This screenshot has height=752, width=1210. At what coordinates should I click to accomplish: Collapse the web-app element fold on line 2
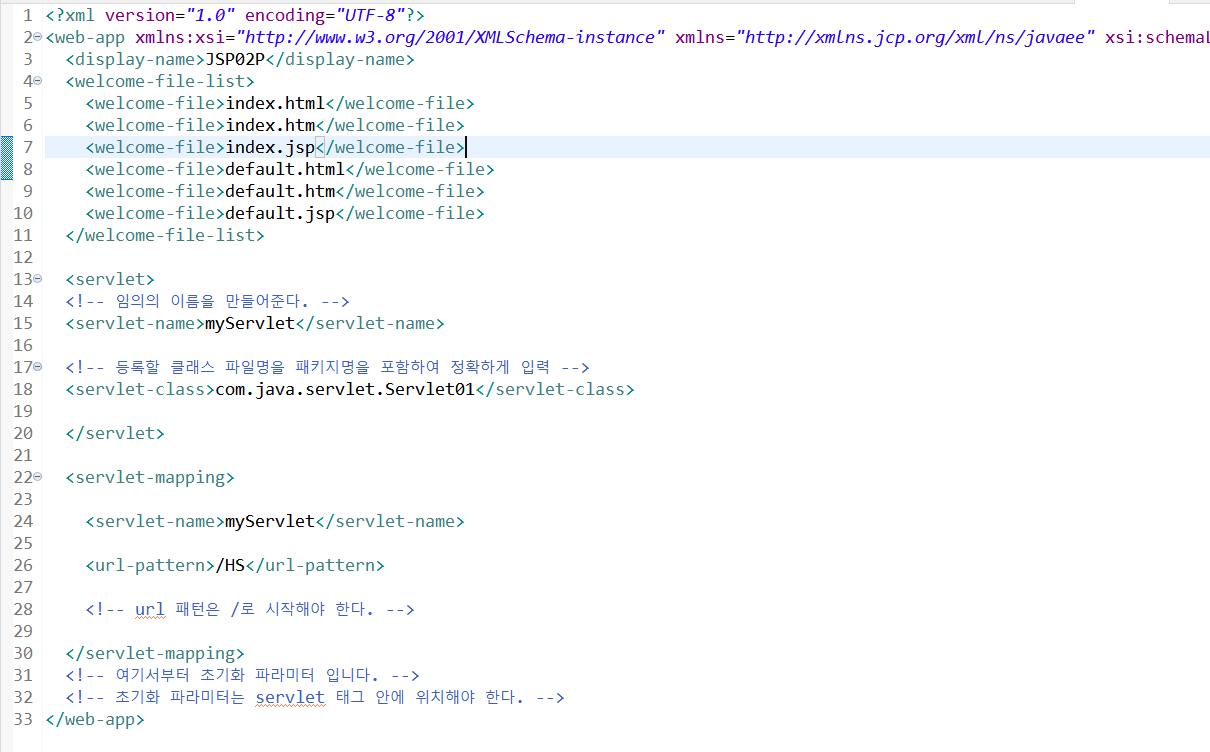37,38
